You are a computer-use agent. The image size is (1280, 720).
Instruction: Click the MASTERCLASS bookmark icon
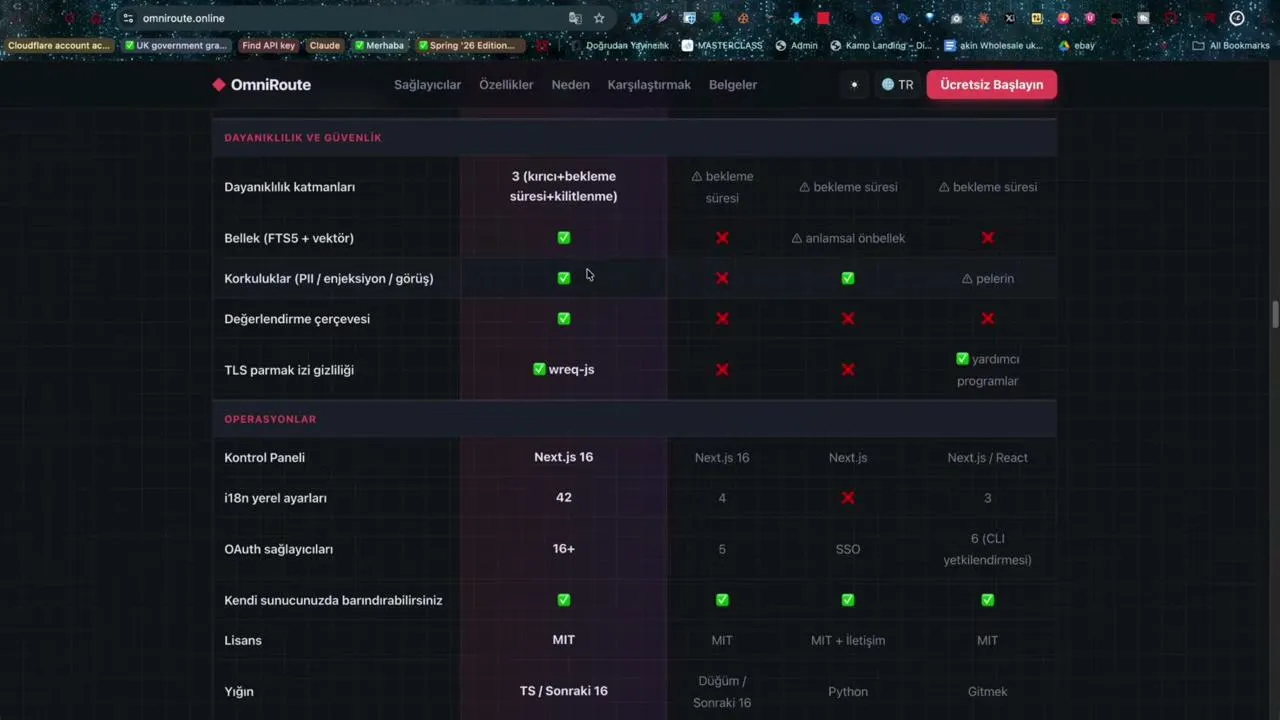(688, 45)
